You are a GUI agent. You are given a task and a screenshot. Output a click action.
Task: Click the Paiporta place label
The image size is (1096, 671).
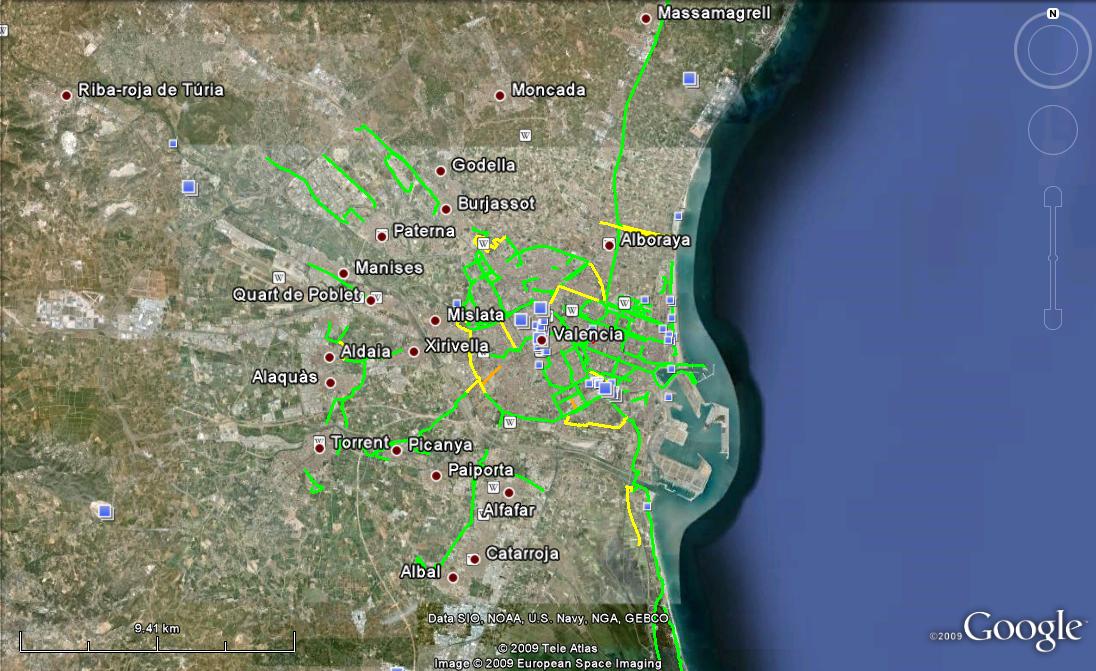[481, 470]
